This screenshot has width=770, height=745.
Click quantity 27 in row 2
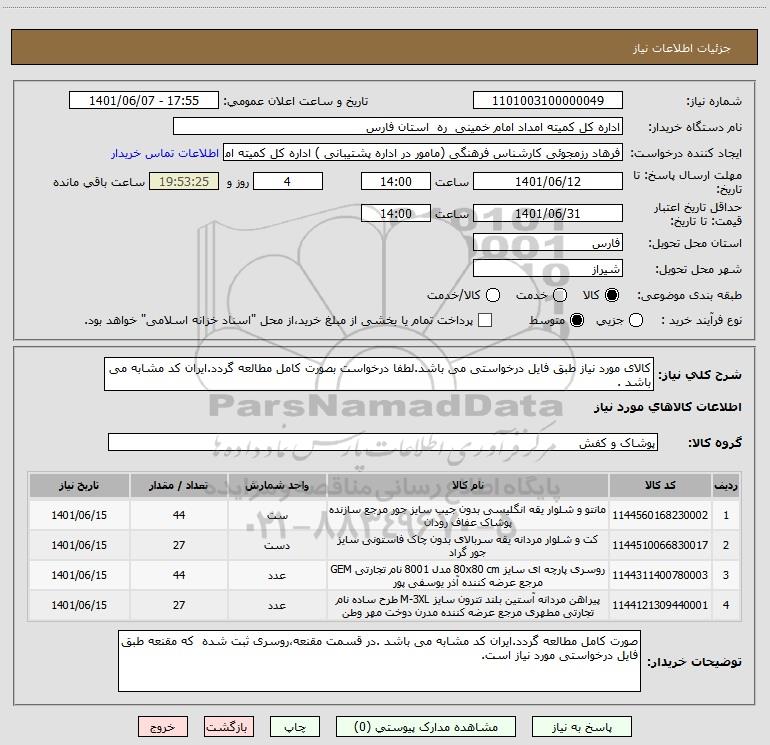(x=179, y=545)
